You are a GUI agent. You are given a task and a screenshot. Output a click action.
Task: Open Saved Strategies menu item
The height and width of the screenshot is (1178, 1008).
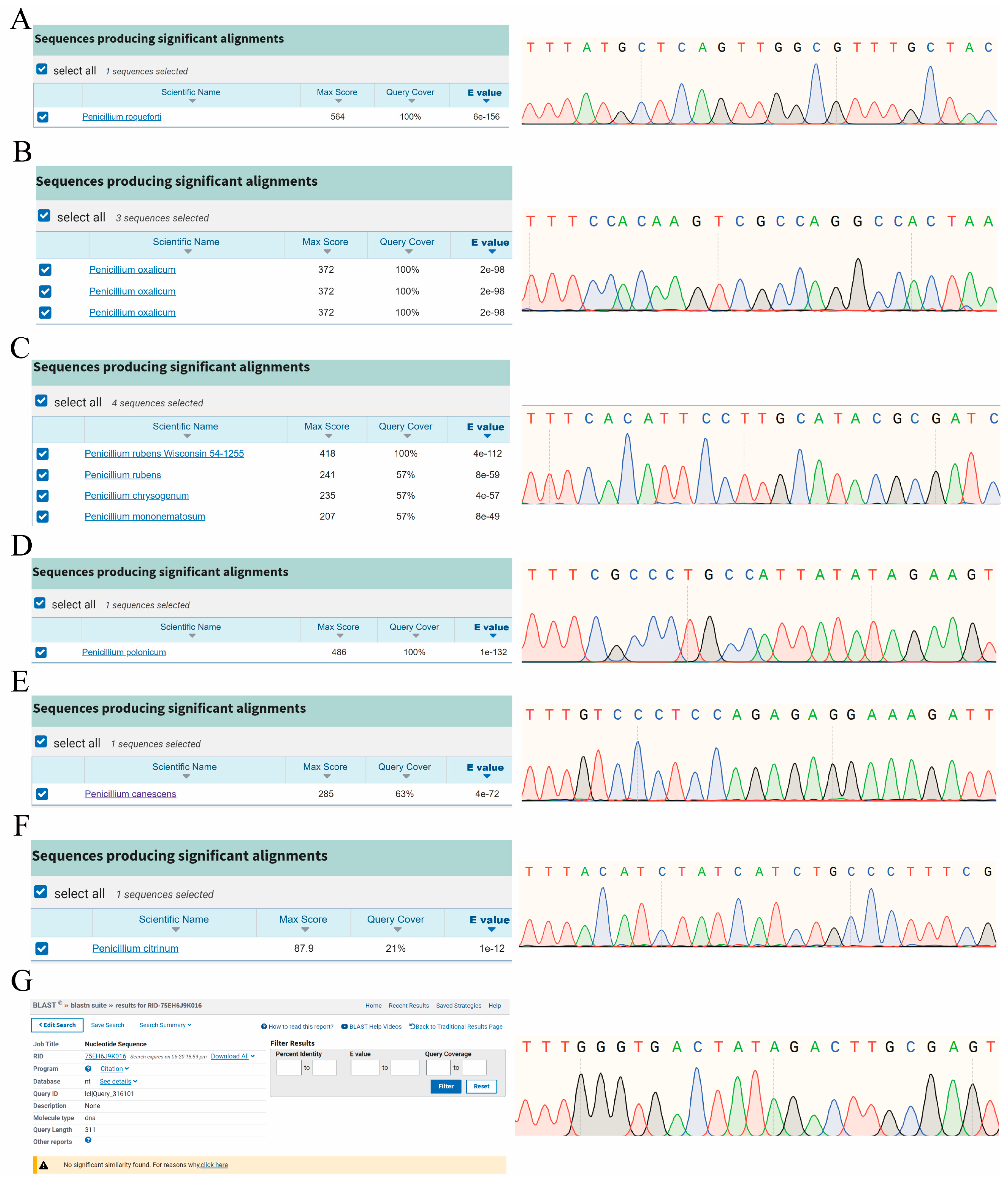point(458,1006)
